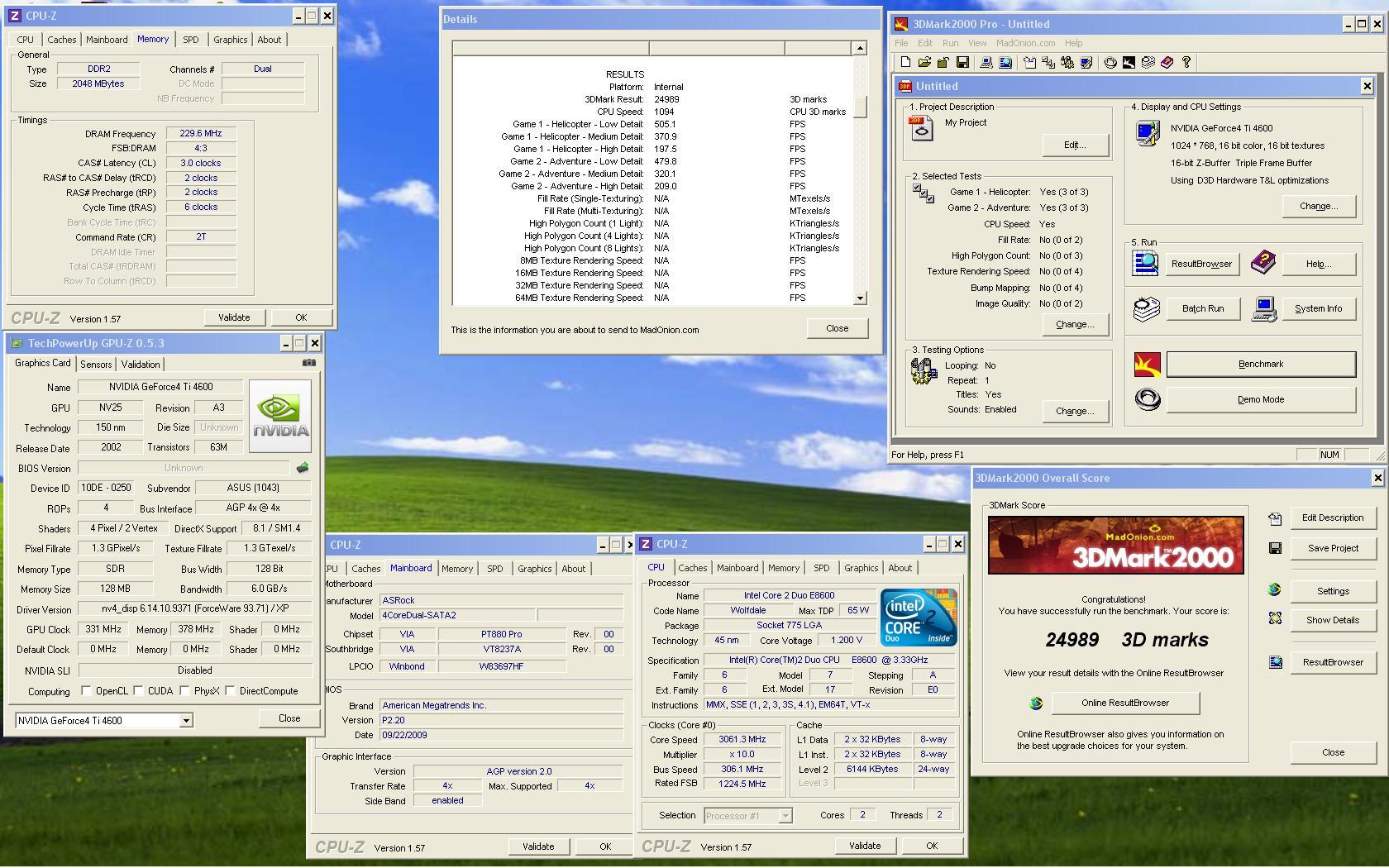Viewport: 1389px width, 868px height.
Task: Click the Batch Run stacked icon in 3DMark toolbar
Action: point(1148,62)
